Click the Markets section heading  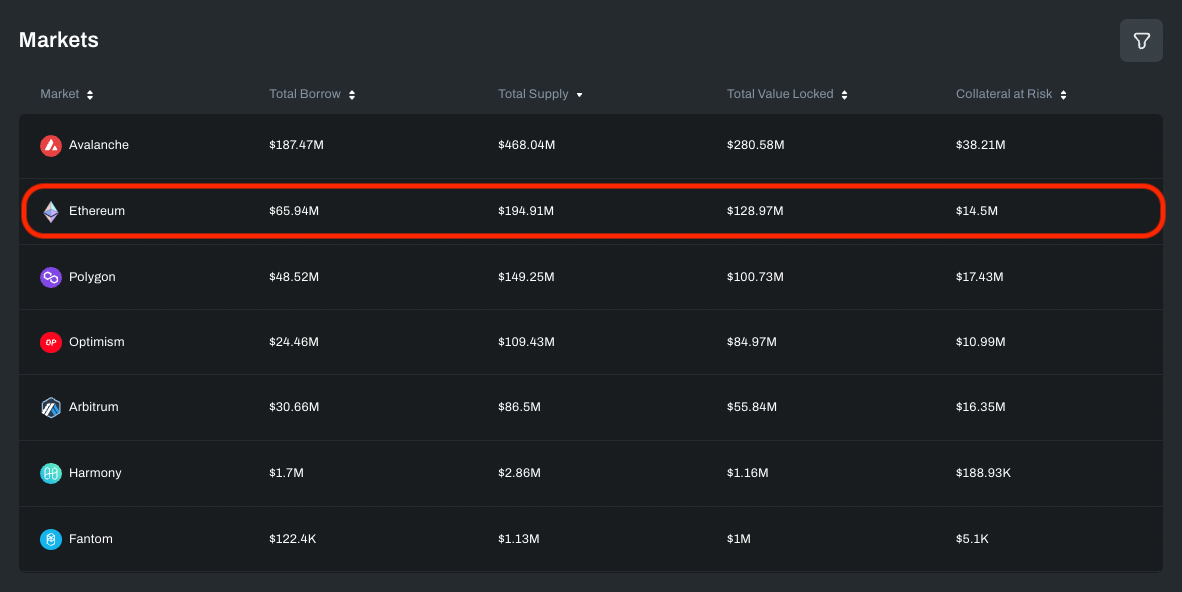click(59, 40)
